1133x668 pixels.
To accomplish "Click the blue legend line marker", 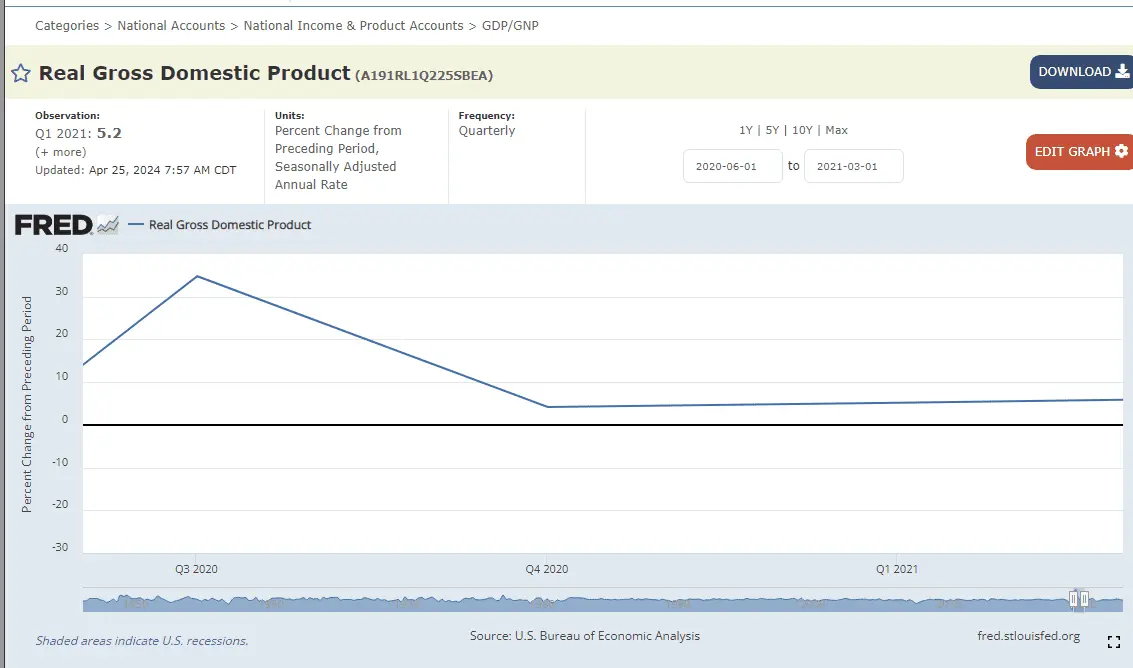I will click(x=136, y=225).
